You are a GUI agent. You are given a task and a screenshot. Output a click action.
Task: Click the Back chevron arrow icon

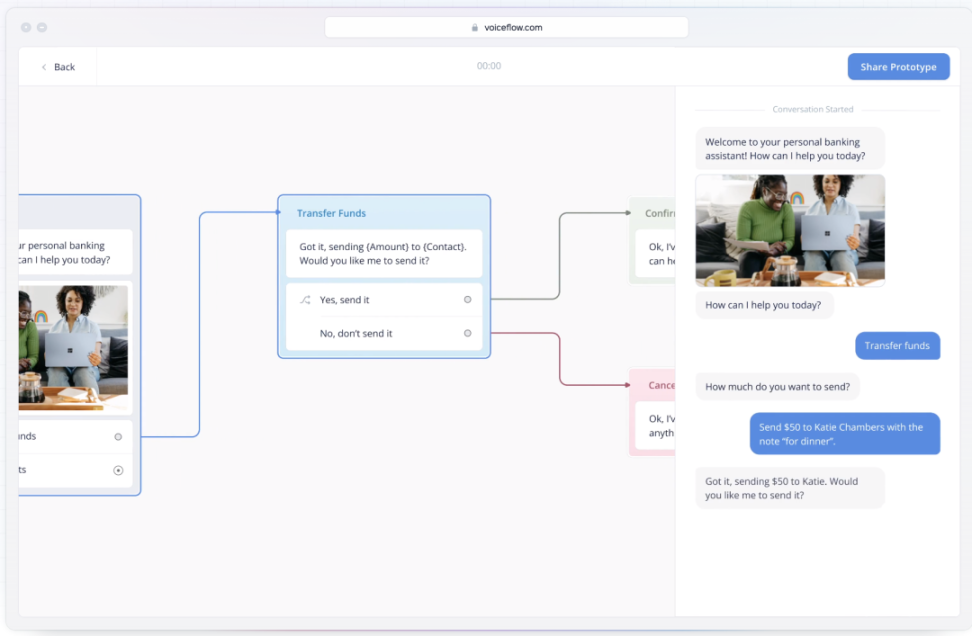(44, 67)
